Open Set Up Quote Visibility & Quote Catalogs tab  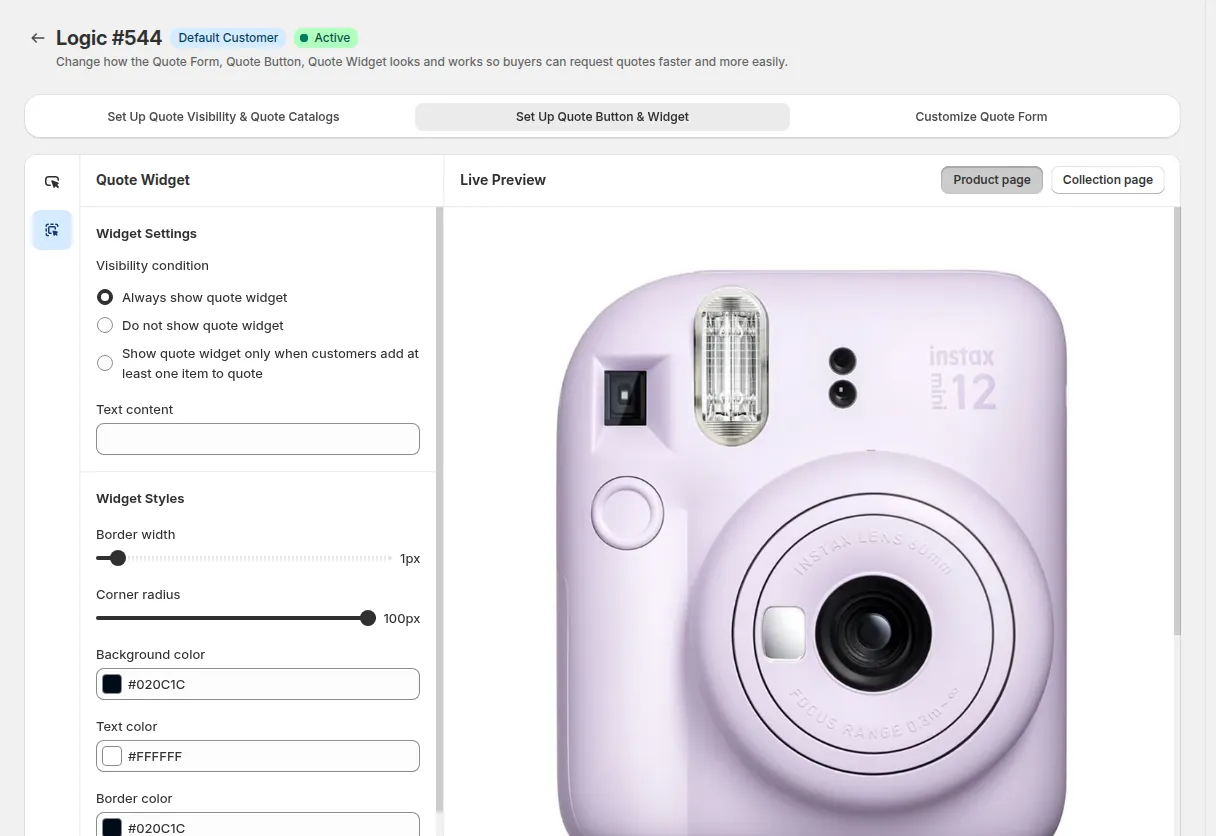point(223,117)
